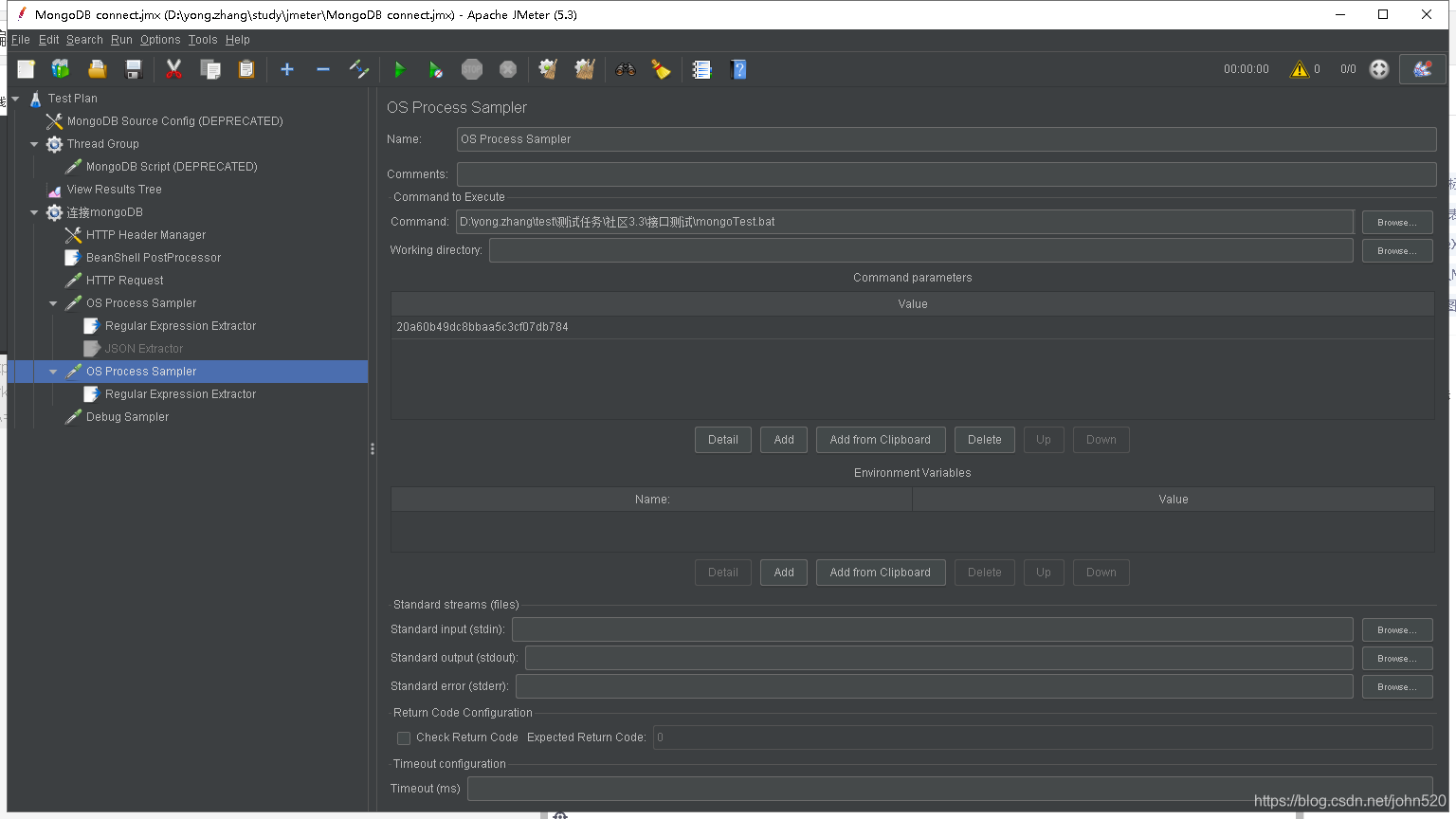Collapse the first OS Process Sampler node
Image resolution: width=1456 pixels, height=819 pixels.
(x=53, y=303)
